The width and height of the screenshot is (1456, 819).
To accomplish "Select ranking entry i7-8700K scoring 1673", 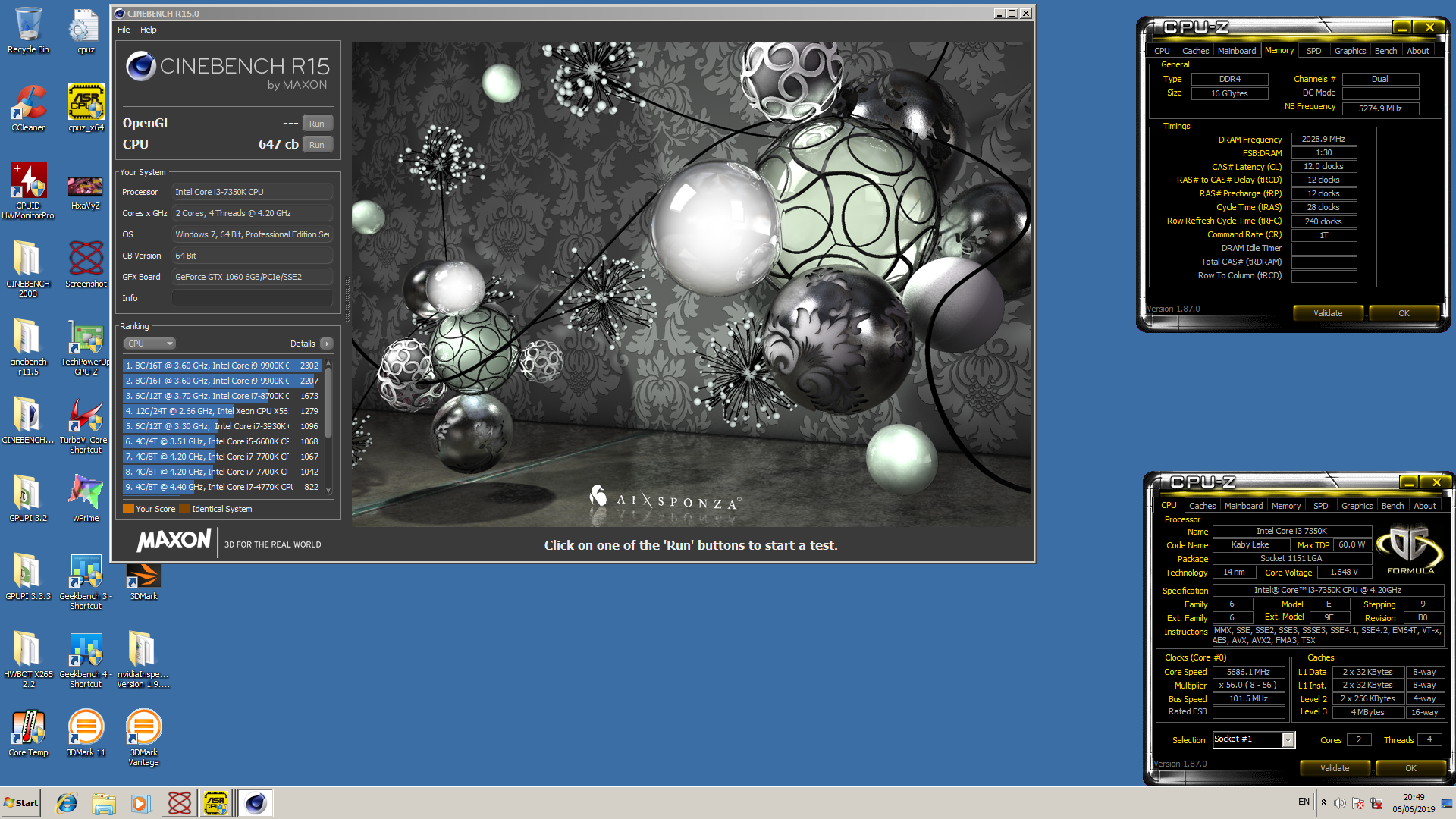I will tap(222, 396).
